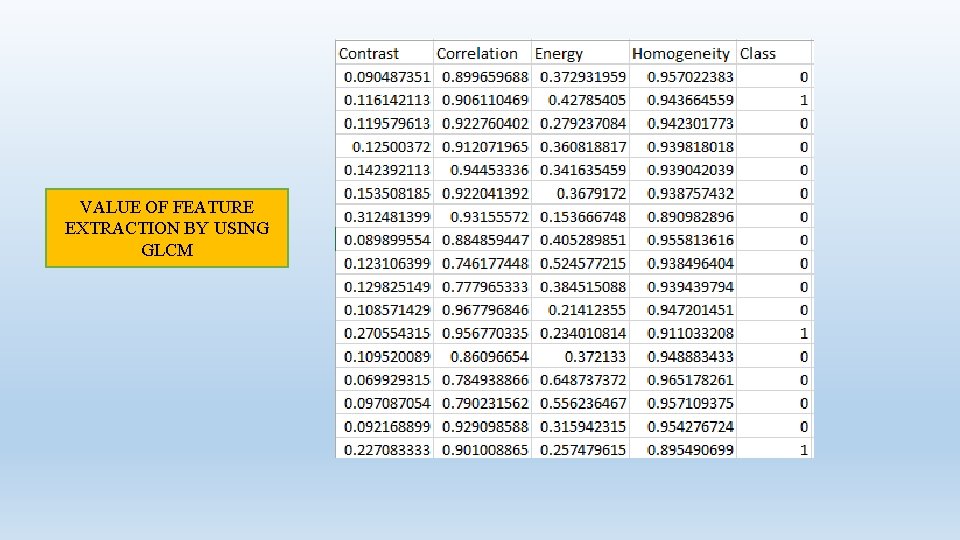Click contrast cell 0.270554315
960x540 pixels.
pos(384,333)
